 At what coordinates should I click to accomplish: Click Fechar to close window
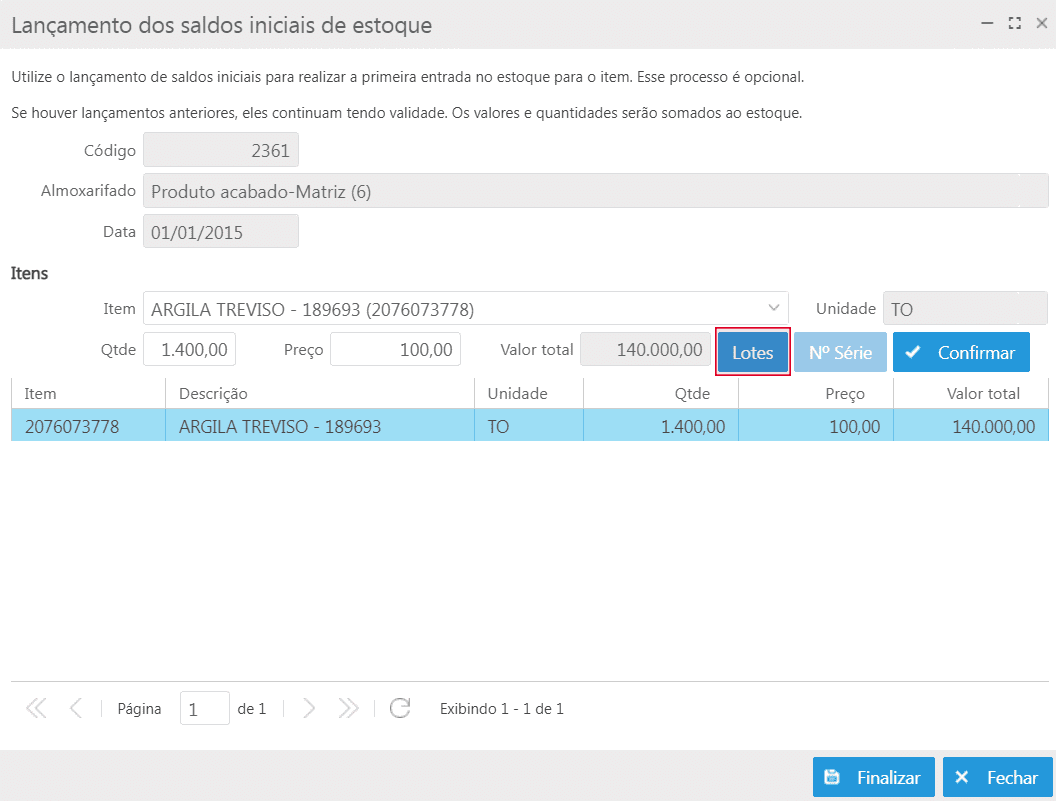click(x=997, y=777)
